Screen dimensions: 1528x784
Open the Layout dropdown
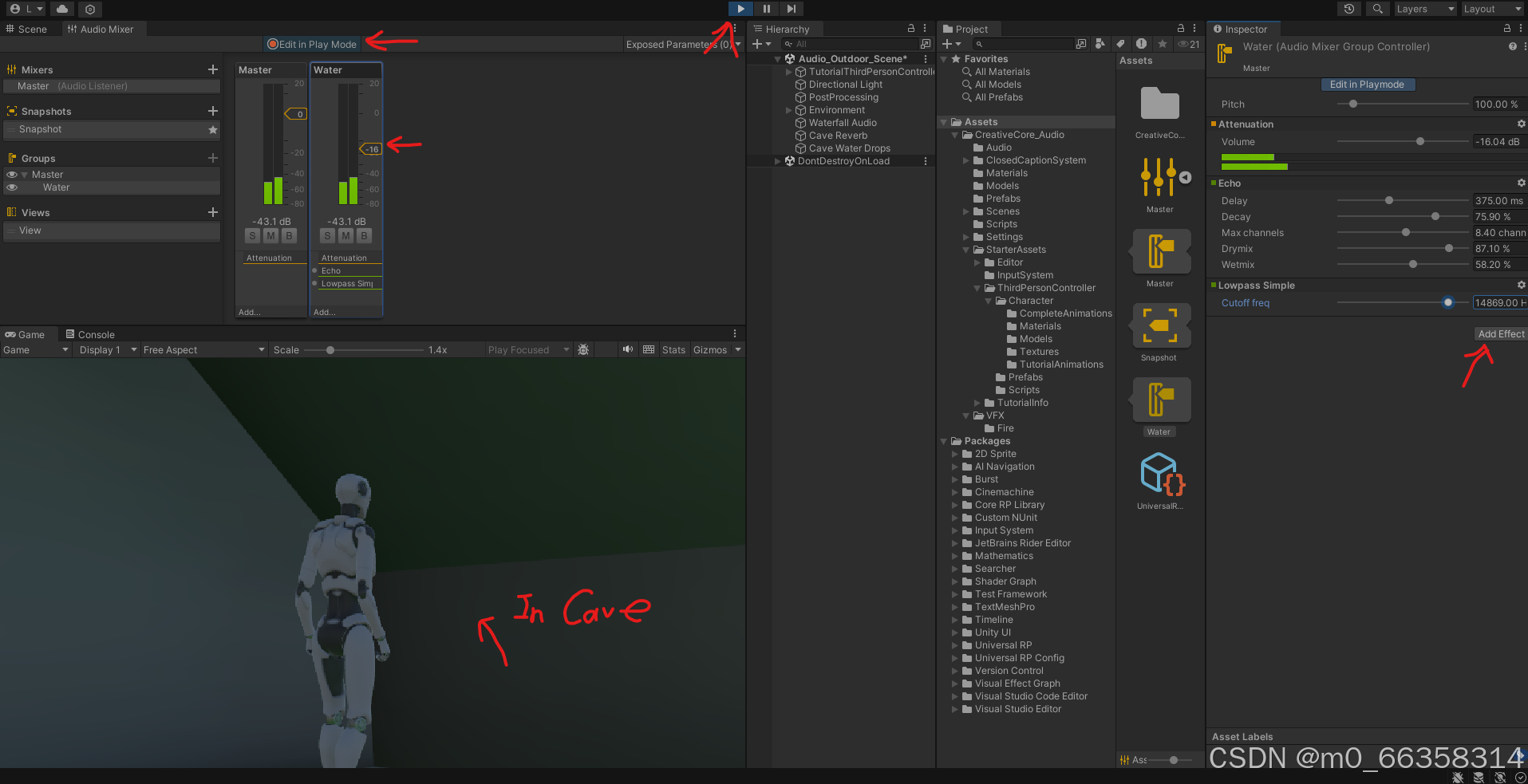[1493, 9]
